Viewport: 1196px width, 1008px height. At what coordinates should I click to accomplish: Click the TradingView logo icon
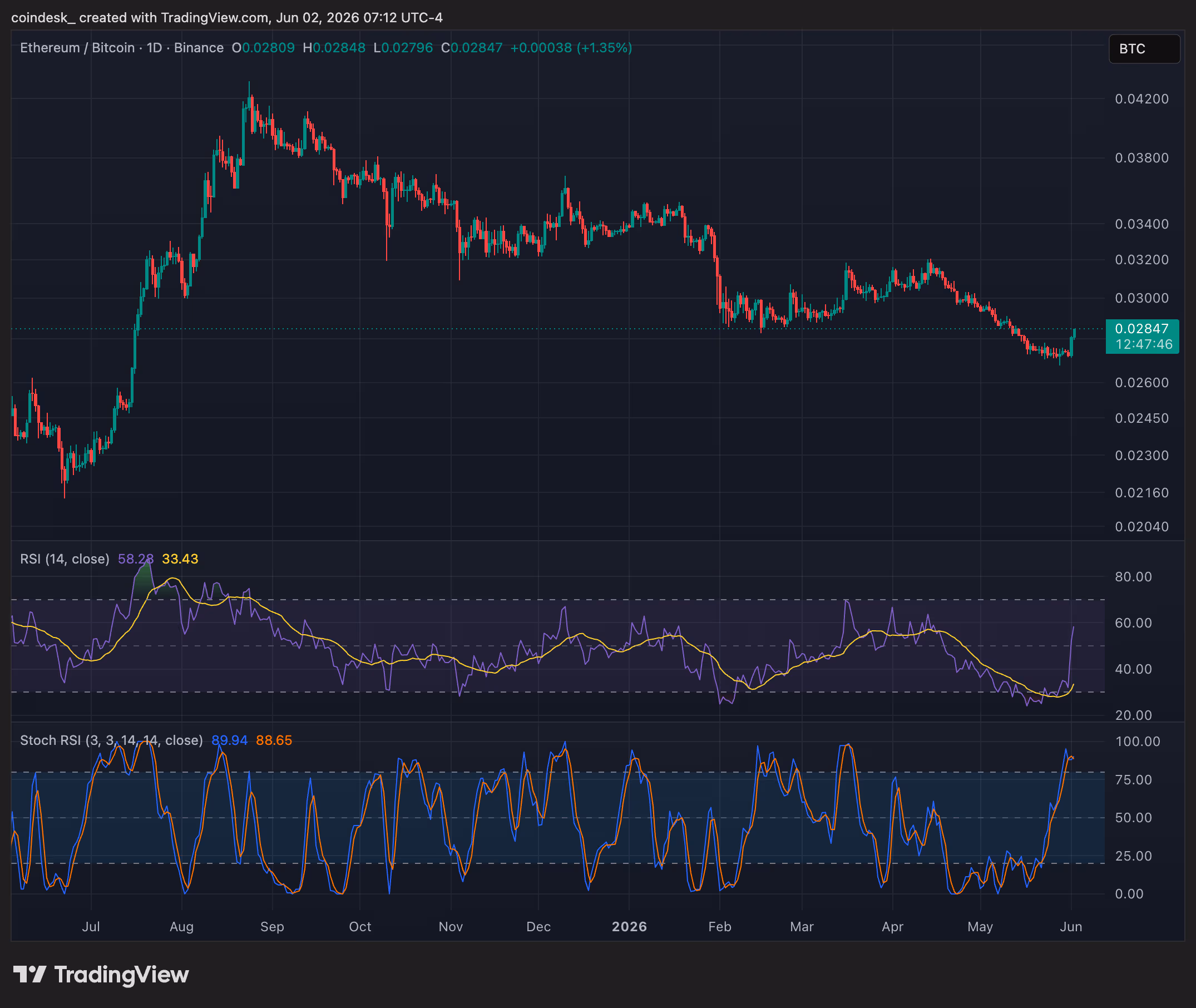click(x=29, y=974)
